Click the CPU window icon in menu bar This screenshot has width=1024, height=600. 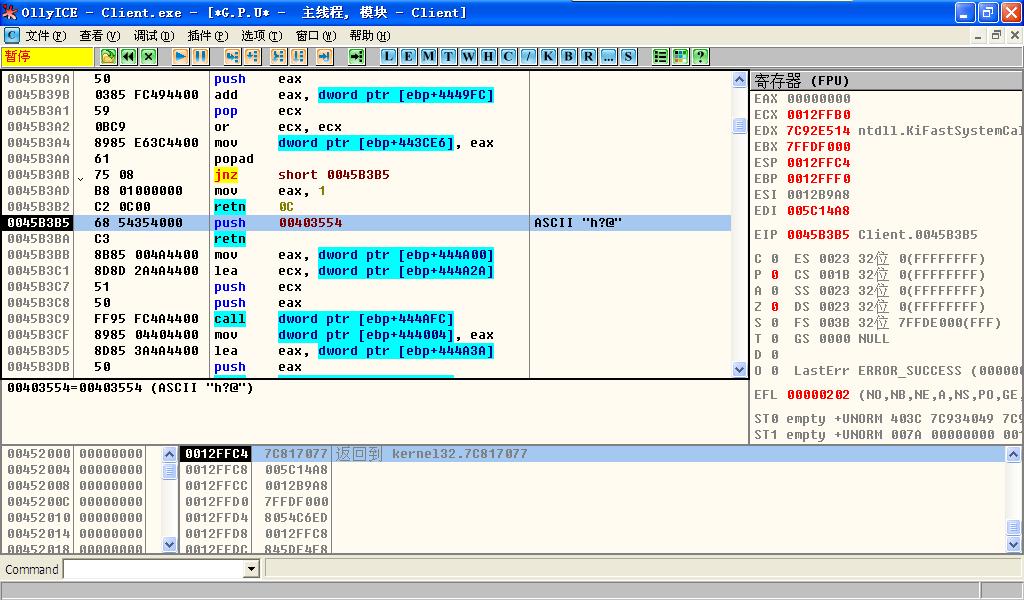12,35
